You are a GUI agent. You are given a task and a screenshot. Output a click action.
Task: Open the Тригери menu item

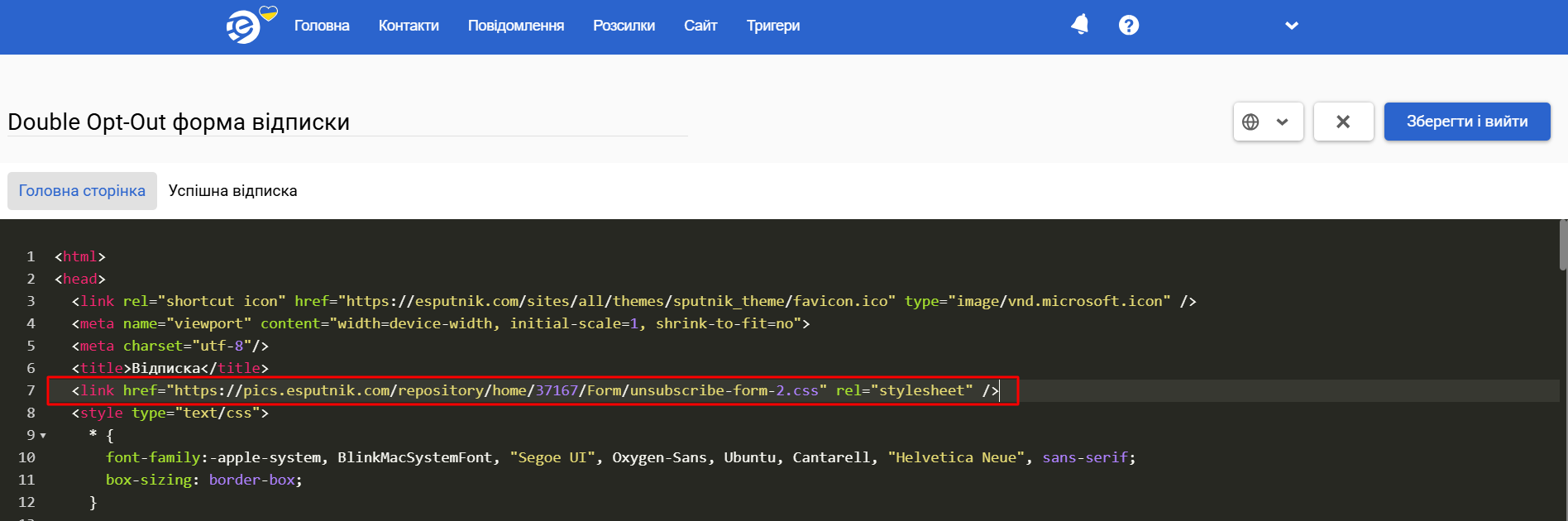tap(773, 26)
